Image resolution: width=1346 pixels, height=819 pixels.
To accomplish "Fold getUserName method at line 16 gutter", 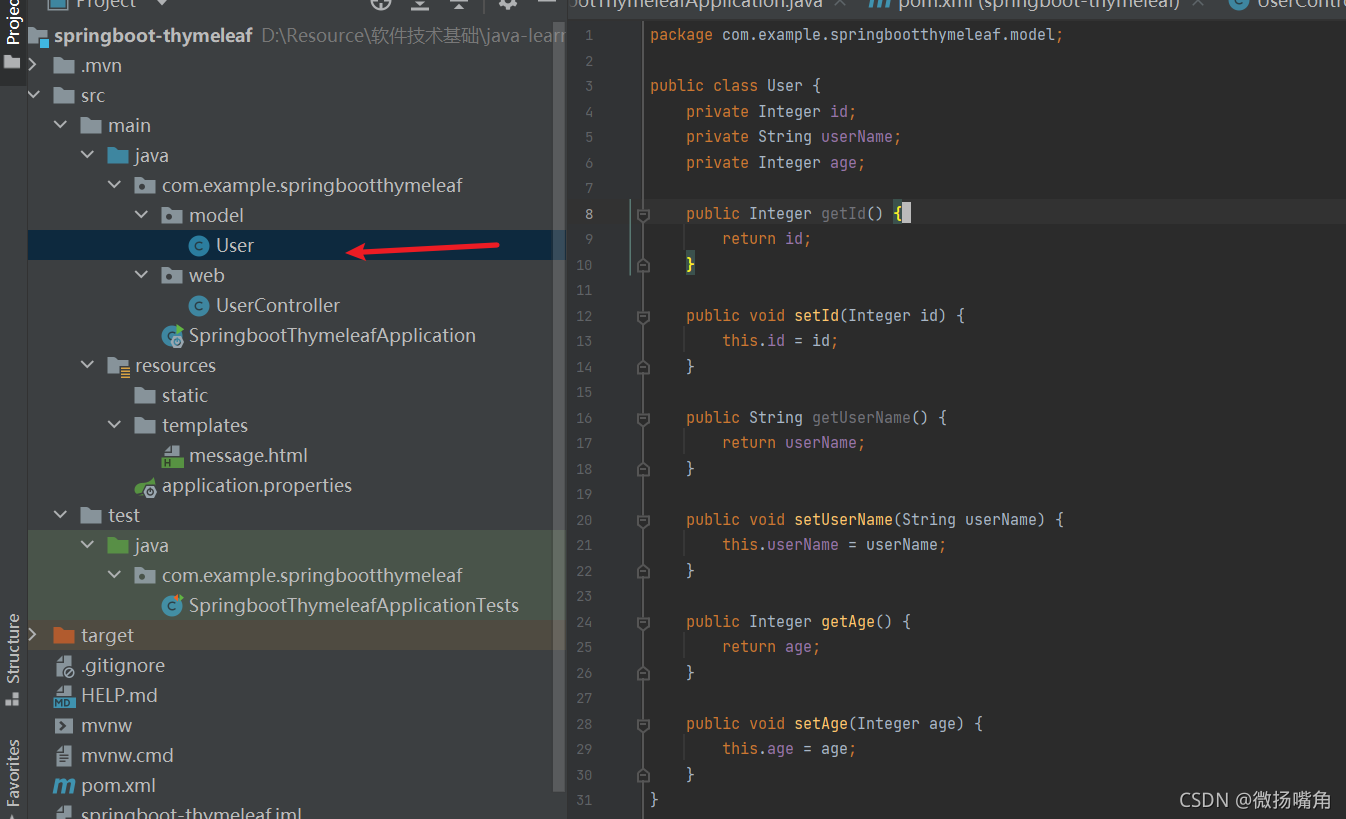I will (x=643, y=418).
